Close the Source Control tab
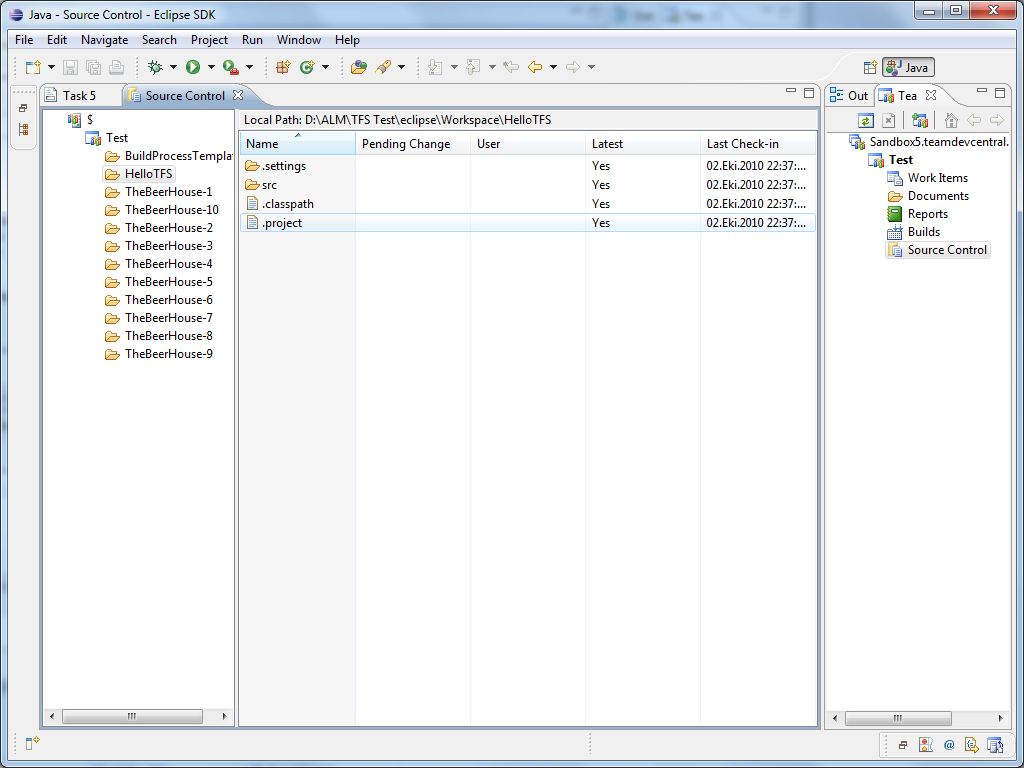 (238, 95)
